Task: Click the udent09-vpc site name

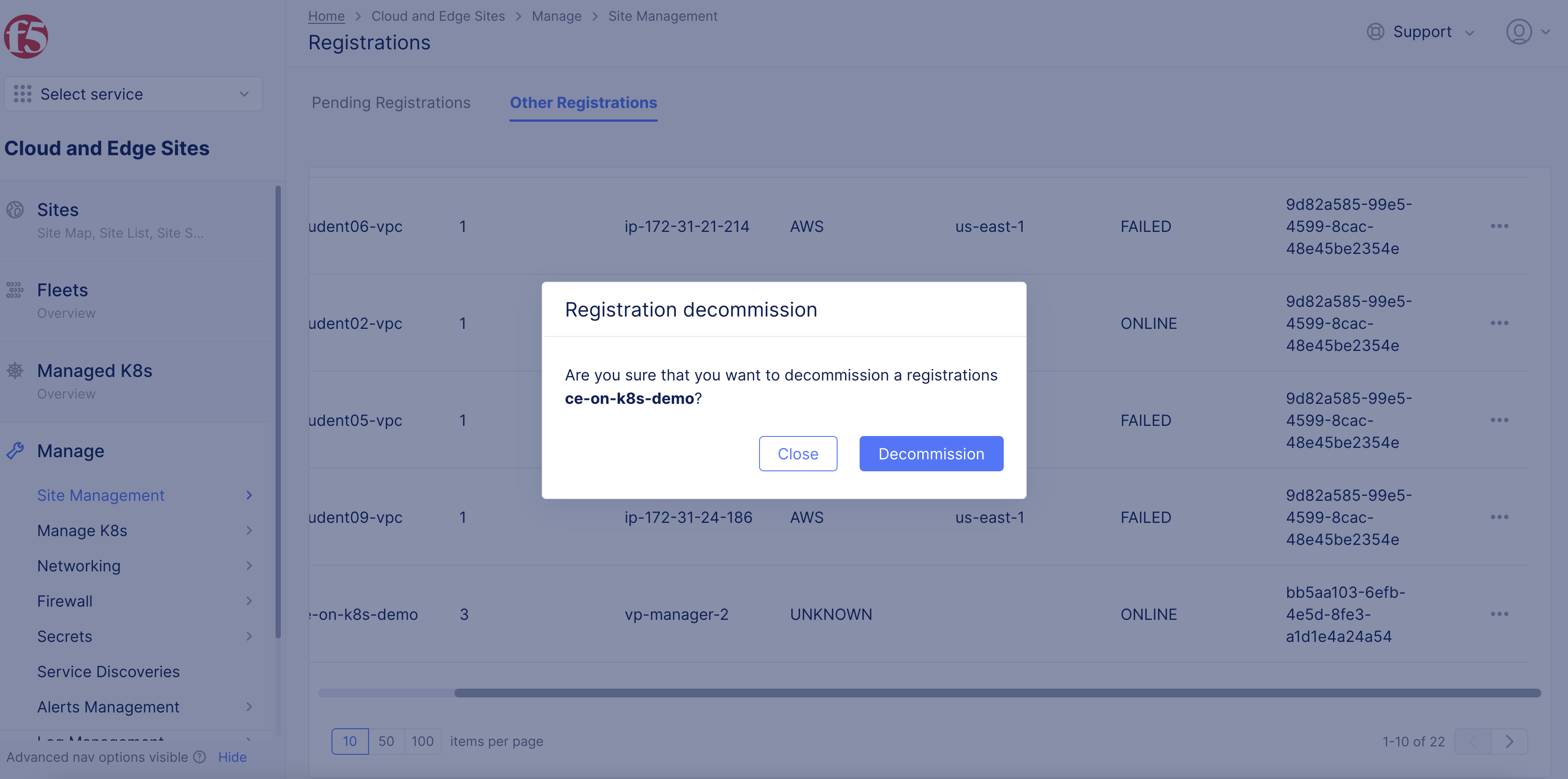Action: click(355, 517)
